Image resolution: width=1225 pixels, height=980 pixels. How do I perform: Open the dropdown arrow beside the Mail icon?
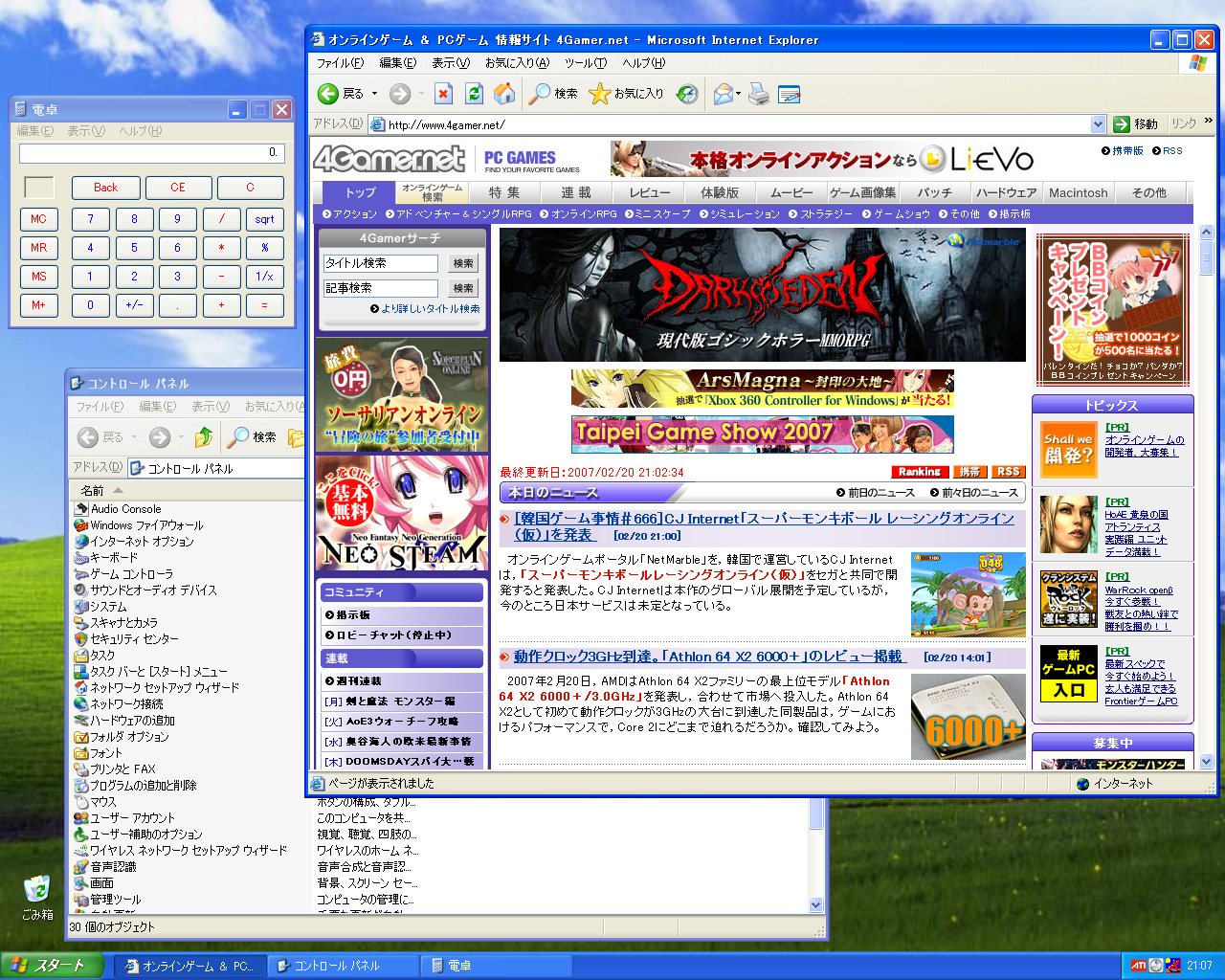(739, 94)
